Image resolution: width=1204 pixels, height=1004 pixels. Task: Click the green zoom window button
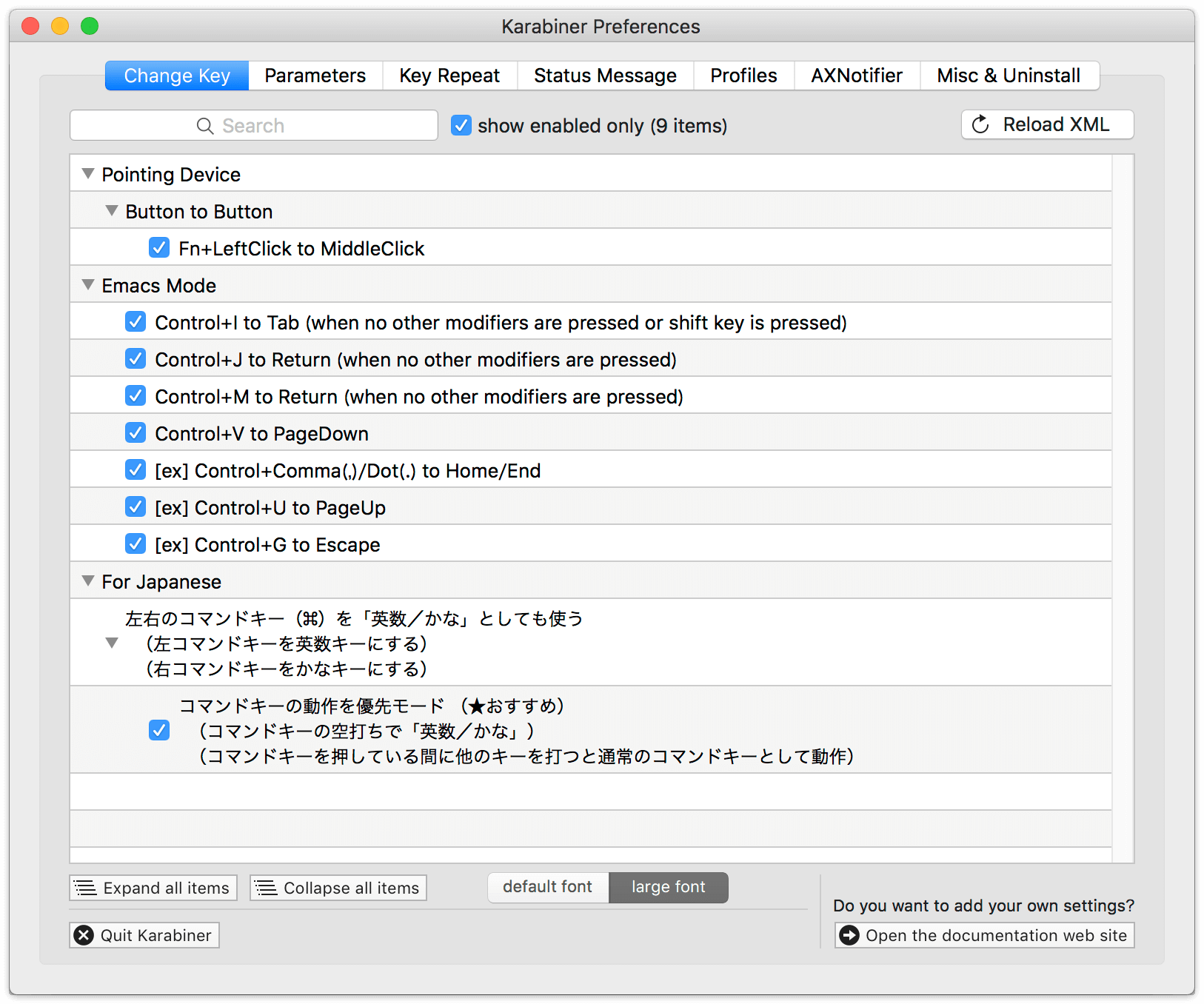point(90,26)
